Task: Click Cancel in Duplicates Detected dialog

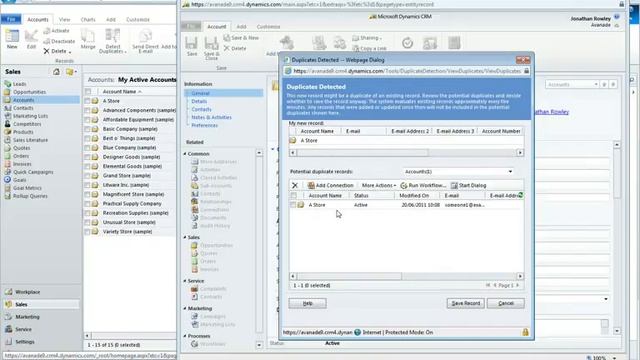Action: click(x=506, y=303)
